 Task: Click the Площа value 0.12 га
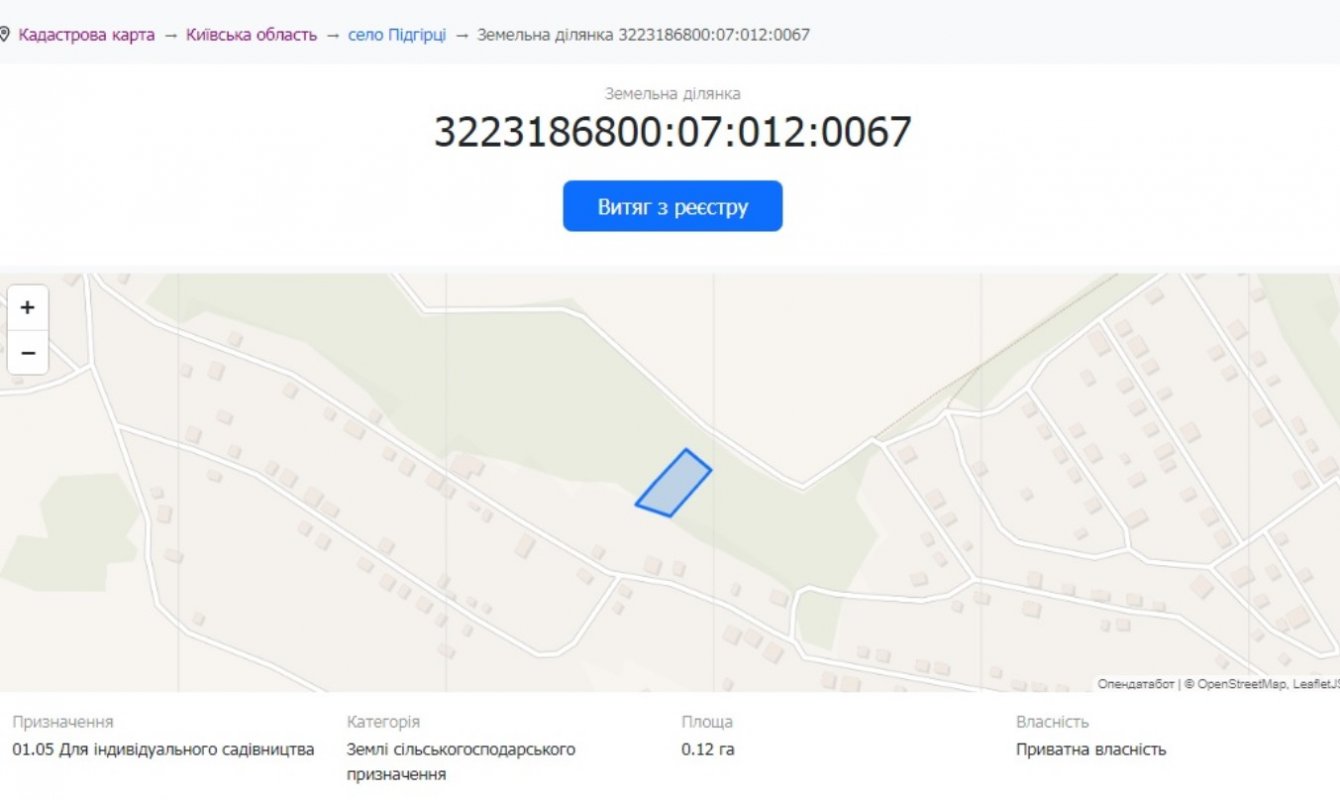tap(707, 749)
